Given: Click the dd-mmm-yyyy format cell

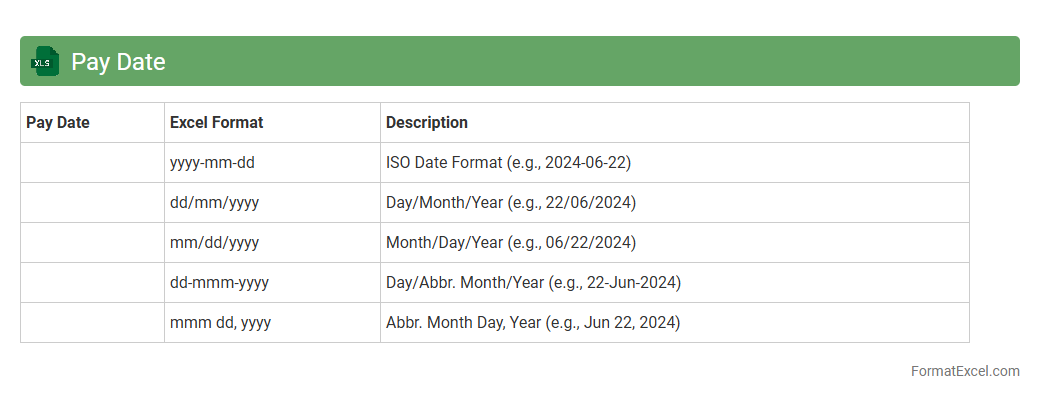Looking at the screenshot, I should (x=219, y=283).
